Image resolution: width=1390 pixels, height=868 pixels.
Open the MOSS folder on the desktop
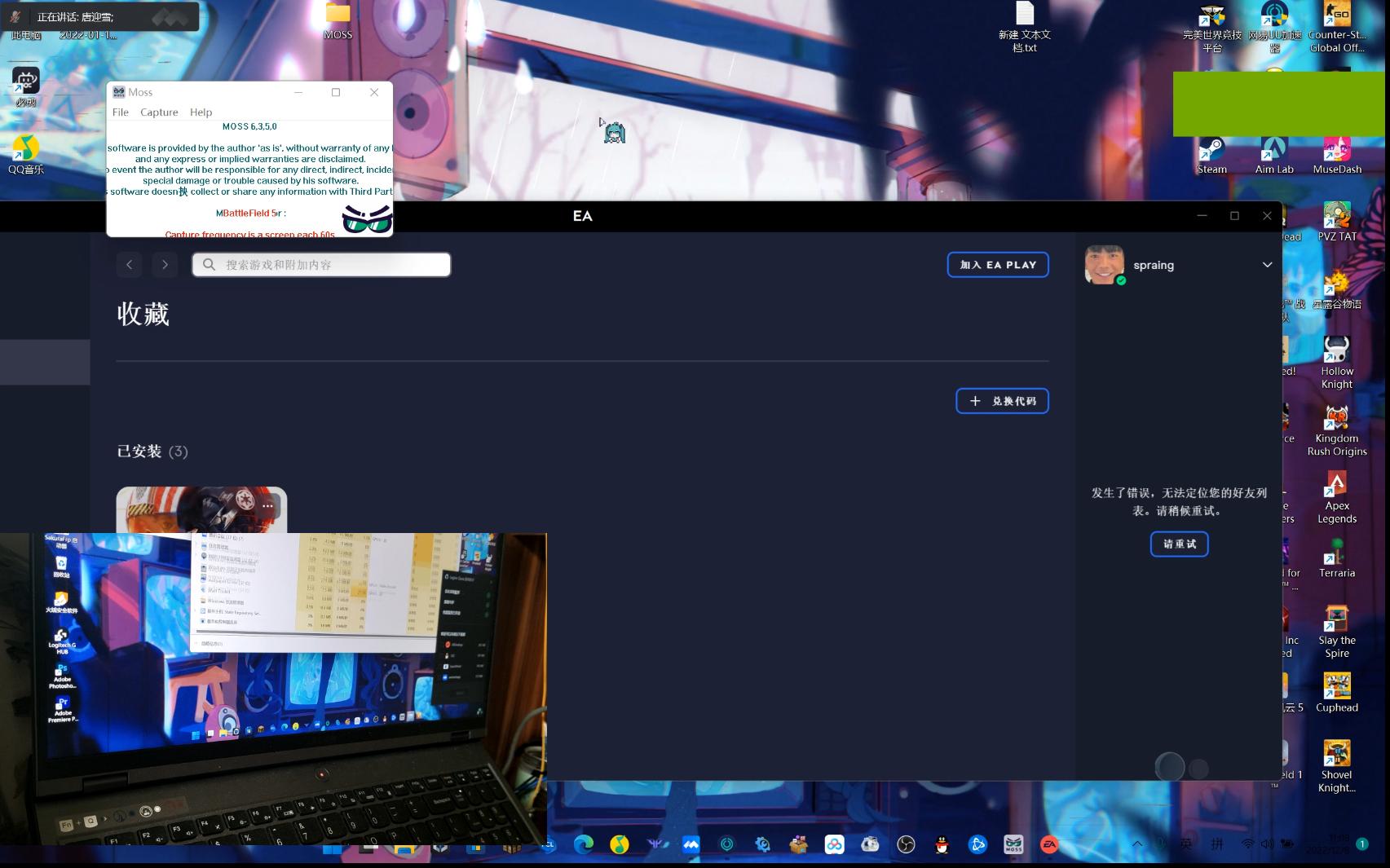(x=338, y=20)
